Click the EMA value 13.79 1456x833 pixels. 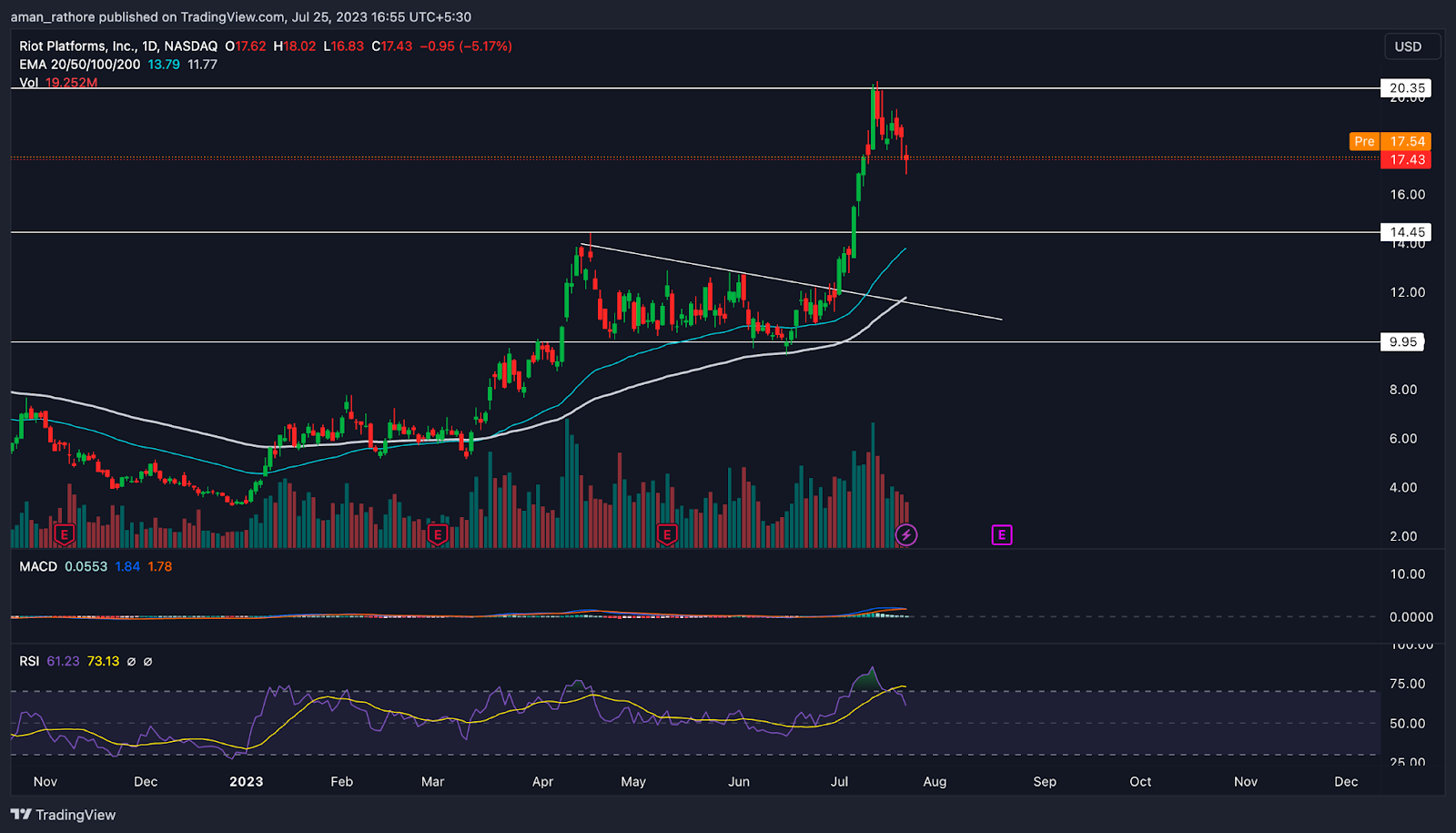(x=164, y=64)
